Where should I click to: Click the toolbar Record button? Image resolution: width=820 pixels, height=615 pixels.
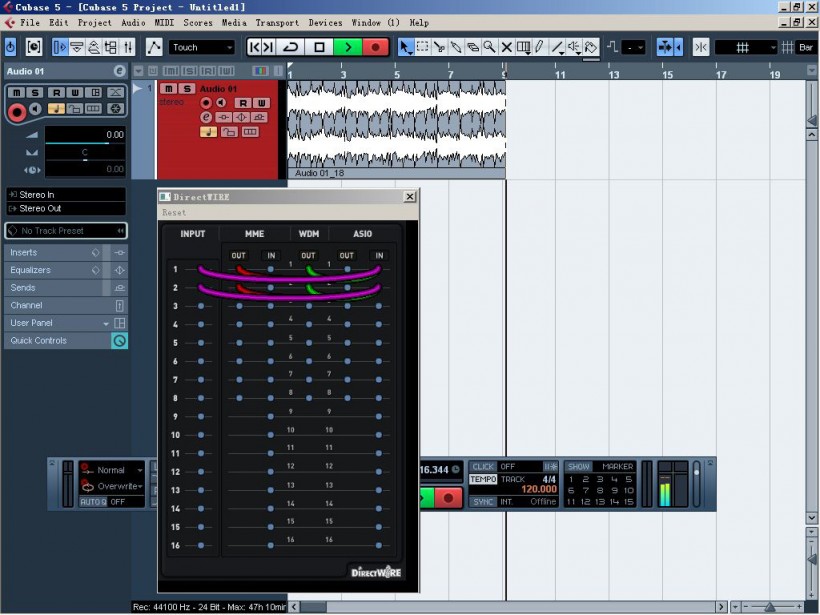click(376, 47)
